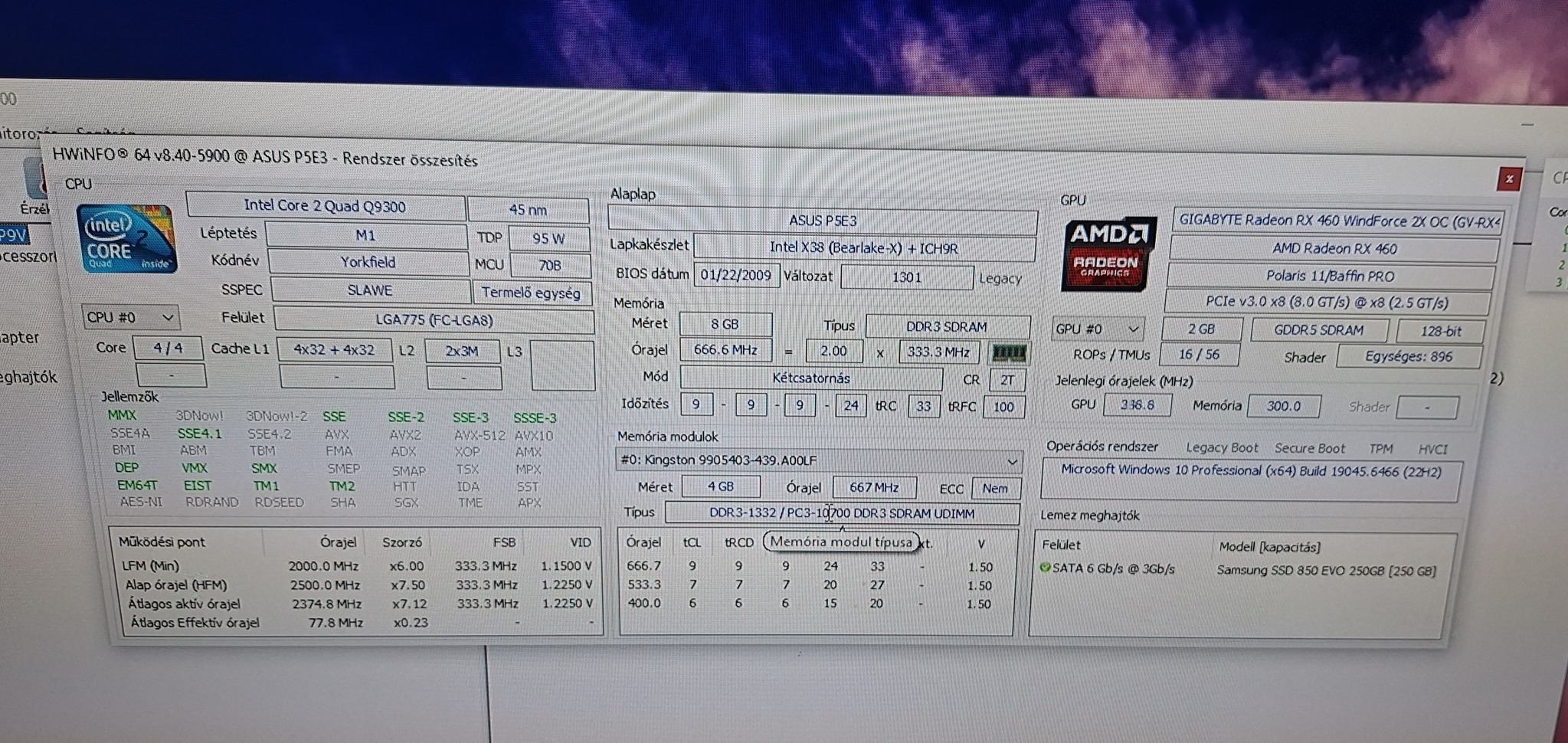
Task: Click the 300.0 GPU memory clock field
Action: coord(1284,406)
